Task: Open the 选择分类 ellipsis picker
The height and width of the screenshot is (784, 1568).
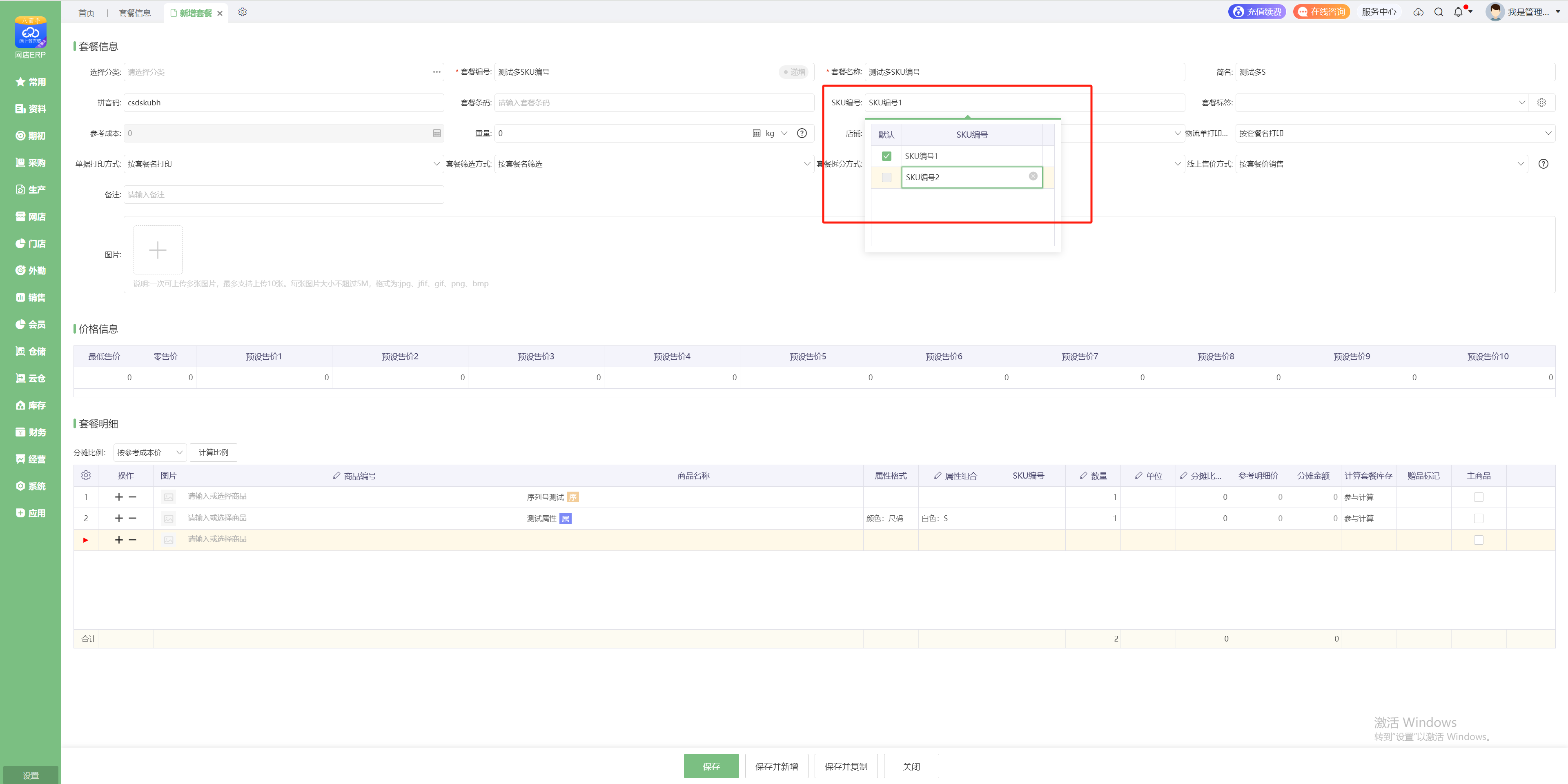Action: (x=437, y=72)
